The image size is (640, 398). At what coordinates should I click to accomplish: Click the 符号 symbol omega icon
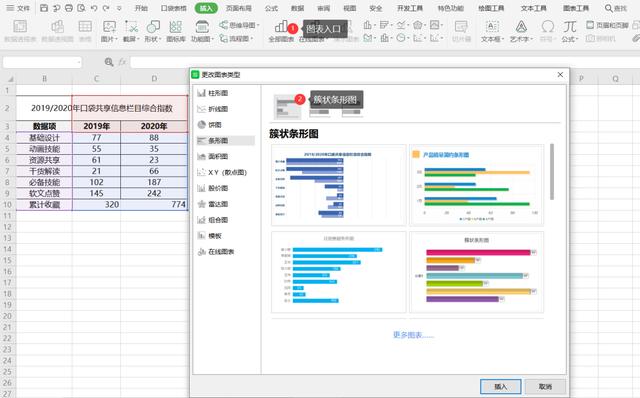(547, 31)
